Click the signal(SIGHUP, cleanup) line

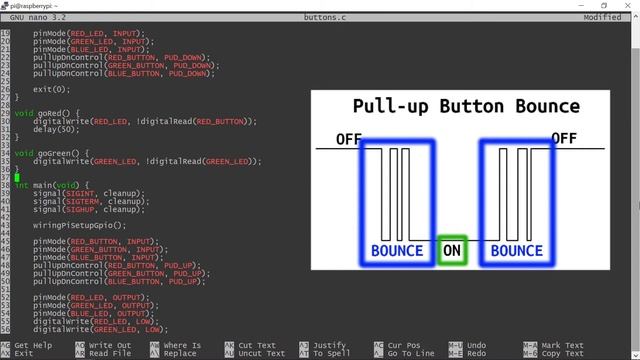click(89, 209)
